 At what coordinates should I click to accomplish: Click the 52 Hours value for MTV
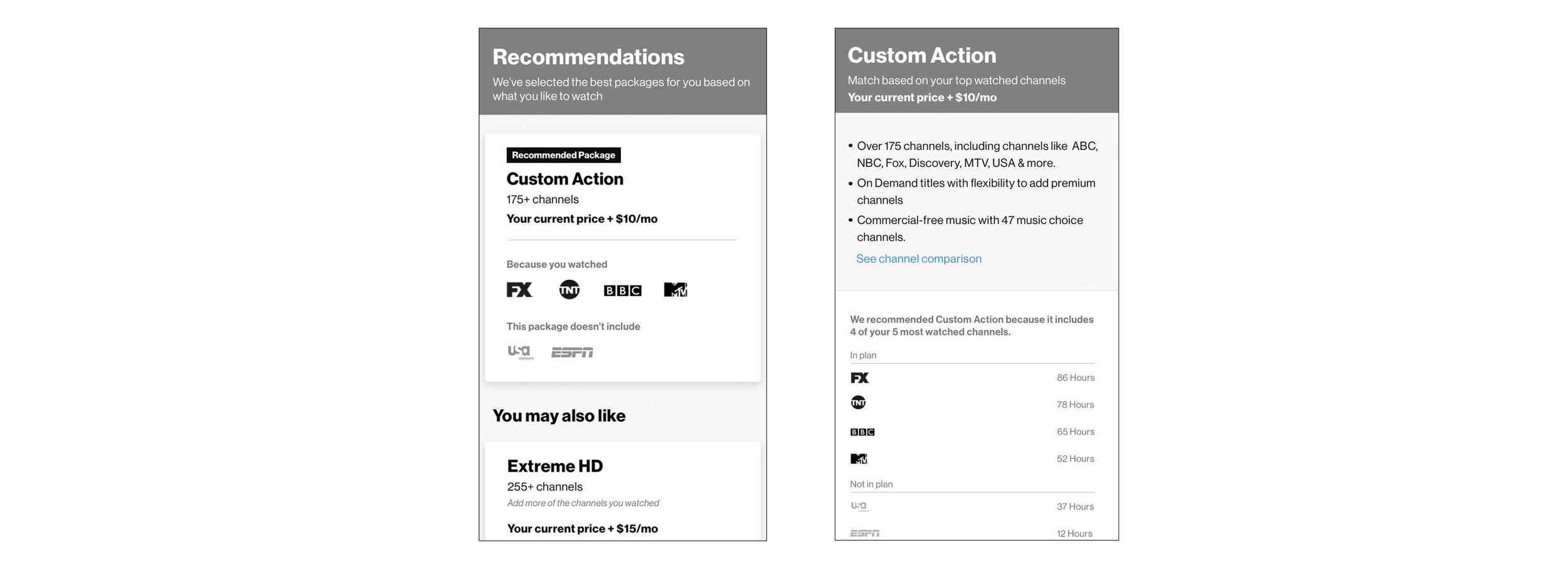pyautogui.click(x=1075, y=459)
